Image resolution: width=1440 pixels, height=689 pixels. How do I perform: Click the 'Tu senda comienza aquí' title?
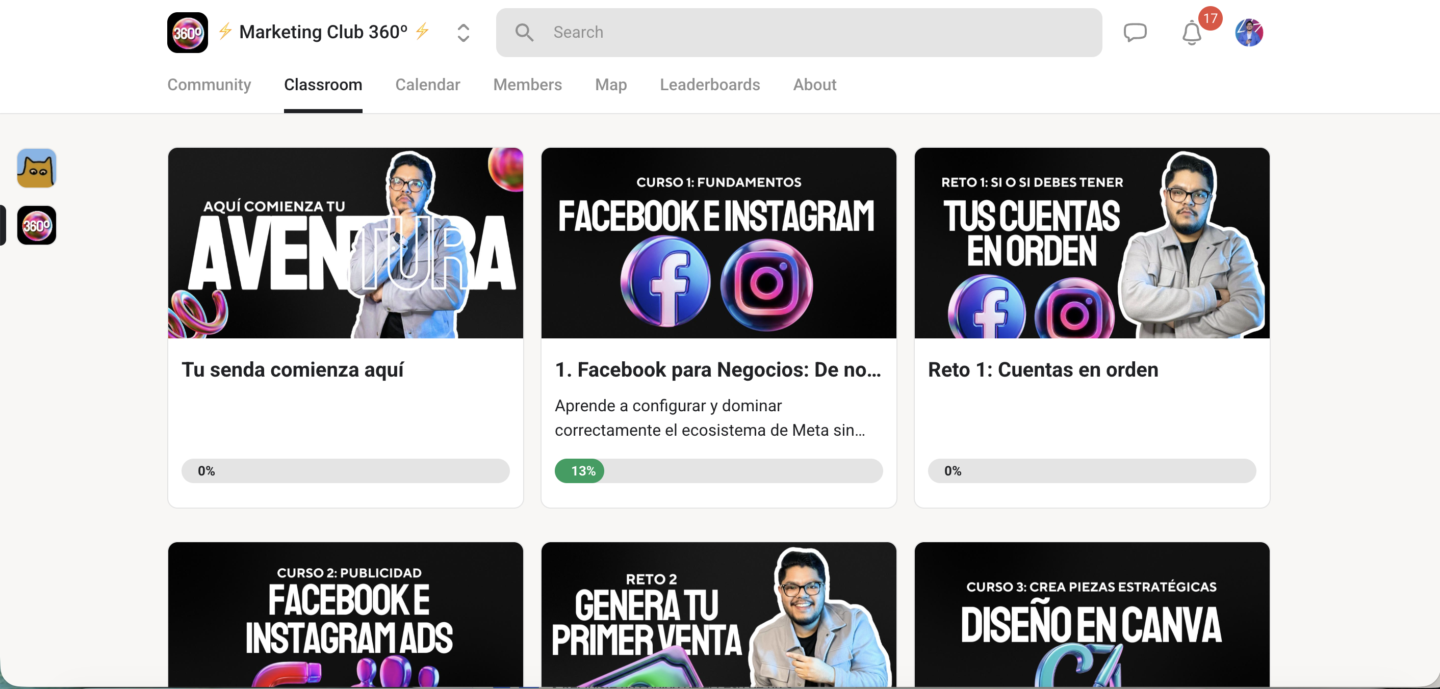tap(293, 370)
